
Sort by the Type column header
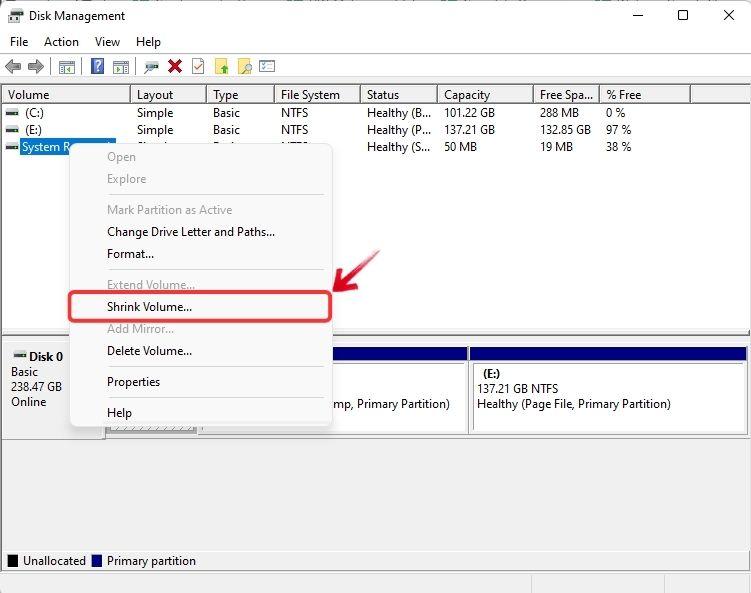coord(240,94)
